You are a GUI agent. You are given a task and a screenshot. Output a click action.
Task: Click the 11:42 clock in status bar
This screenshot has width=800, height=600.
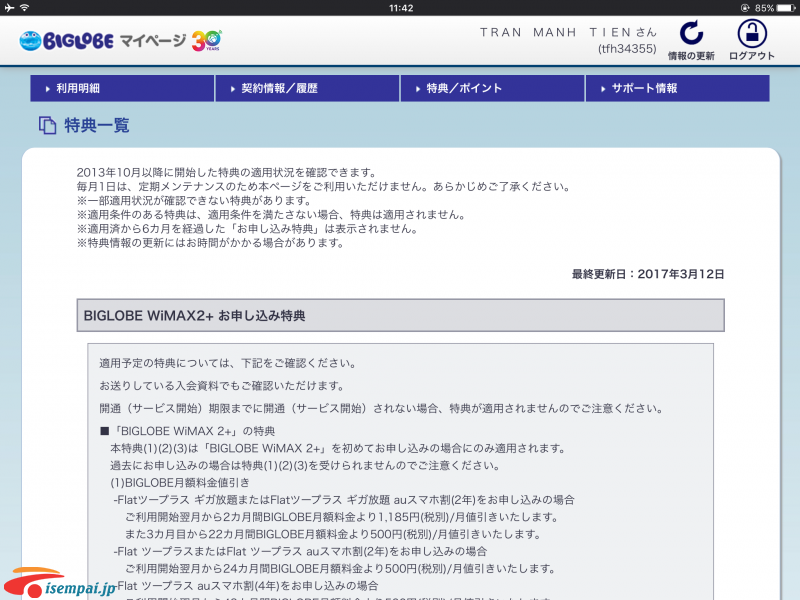pos(401,8)
